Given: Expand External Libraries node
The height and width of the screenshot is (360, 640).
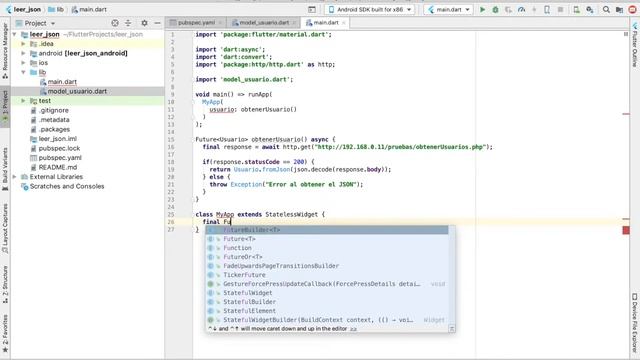Looking at the screenshot, I should (x=15, y=177).
